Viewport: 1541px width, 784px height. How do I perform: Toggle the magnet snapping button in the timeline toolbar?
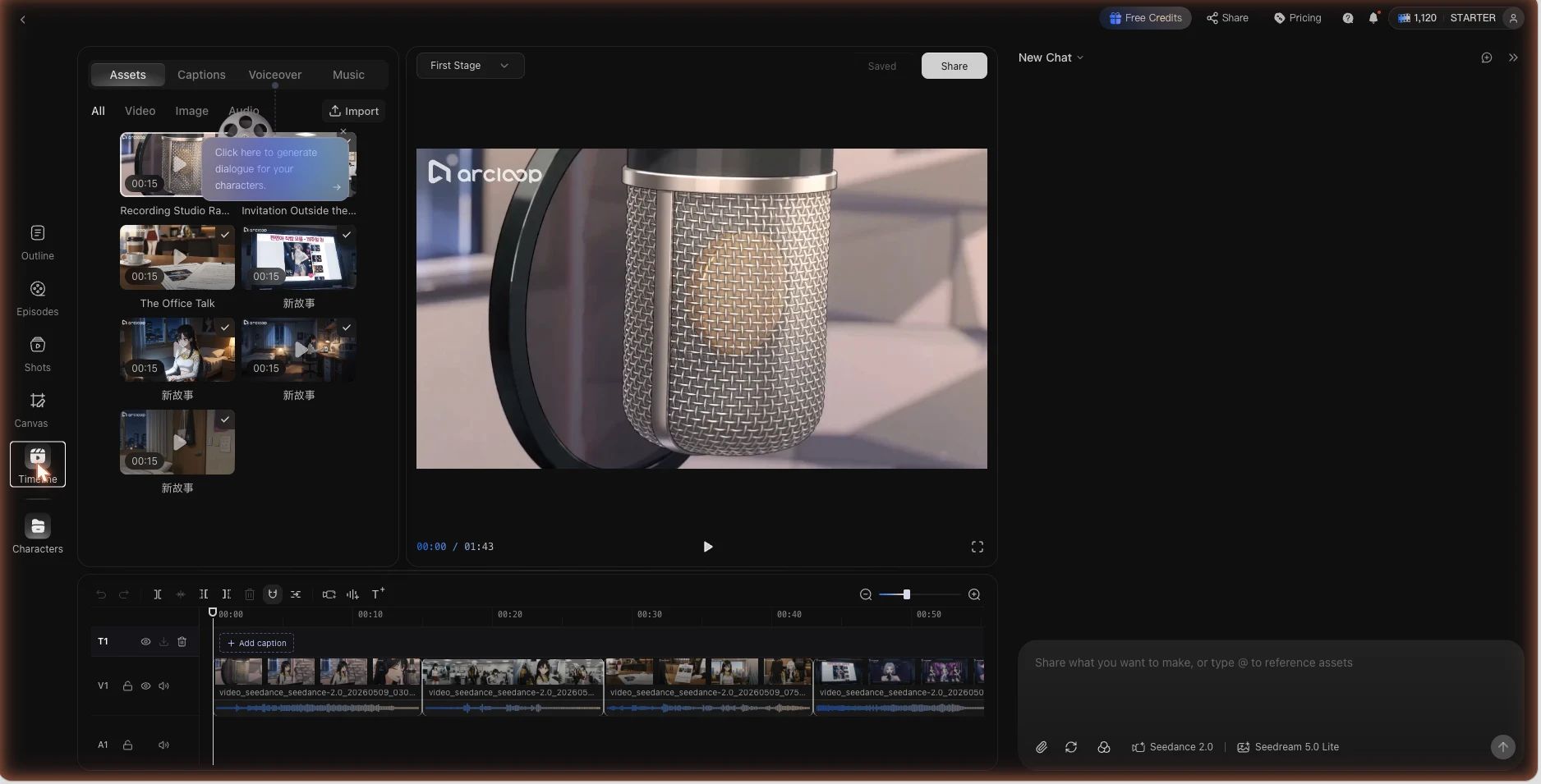[273, 594]
